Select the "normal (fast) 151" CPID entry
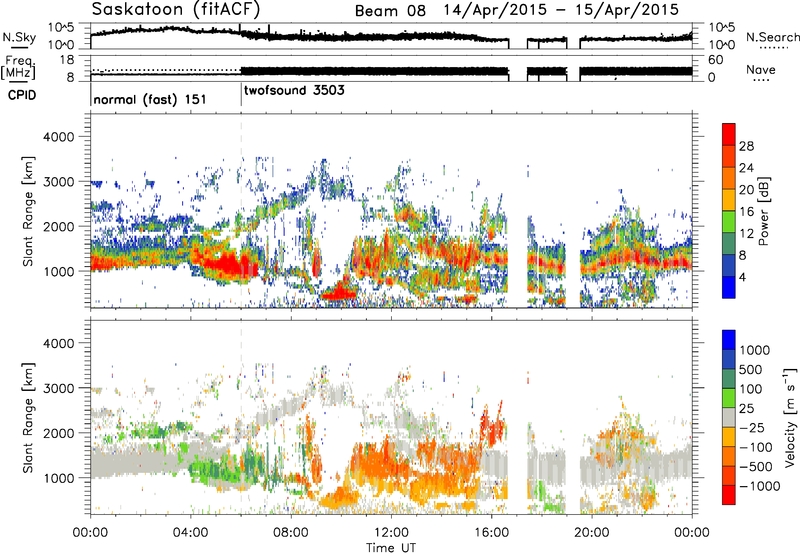800x554 pixels. tap(149, 99)
